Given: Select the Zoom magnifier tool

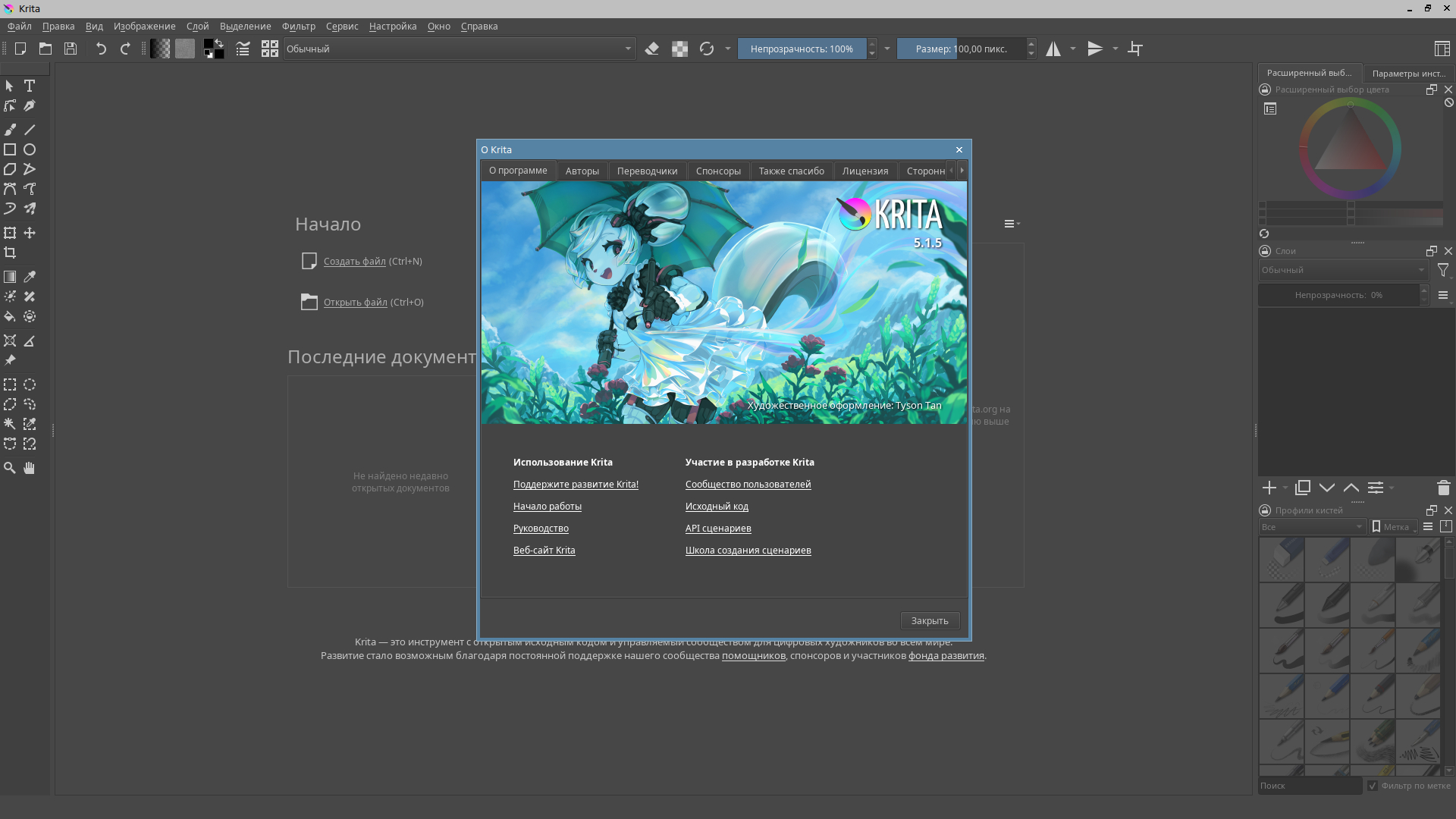Looking at the screenshot, I should (x=10, y=468).
